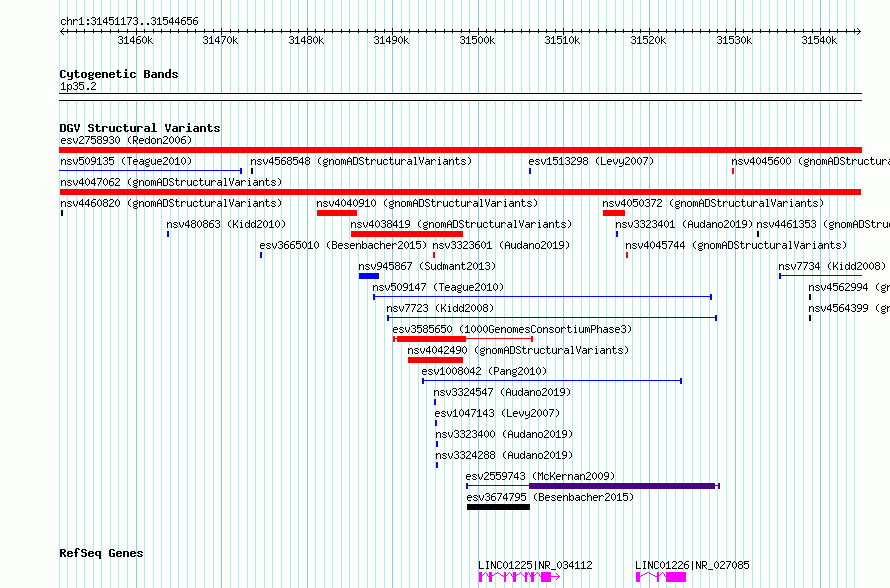Image resolution: width=890 pixels, height=588 pixels.
Task: Click the nsv3323400 (Audano2019) label
Action: pos(504,434)
